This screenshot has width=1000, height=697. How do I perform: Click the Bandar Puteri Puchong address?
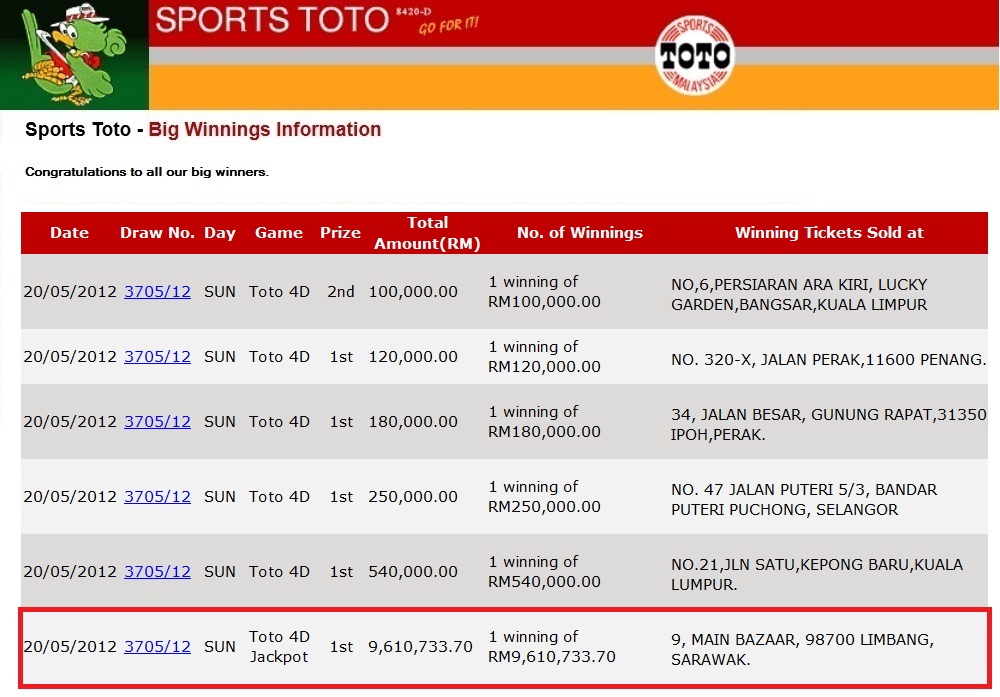[804, 499]
